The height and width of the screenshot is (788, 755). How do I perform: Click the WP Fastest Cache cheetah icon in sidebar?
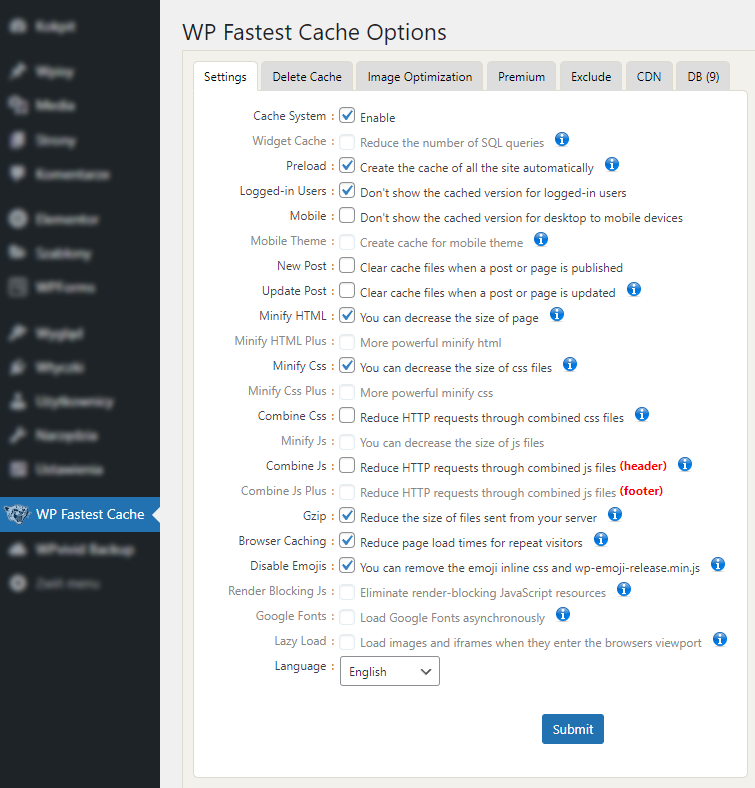(17, 514)
